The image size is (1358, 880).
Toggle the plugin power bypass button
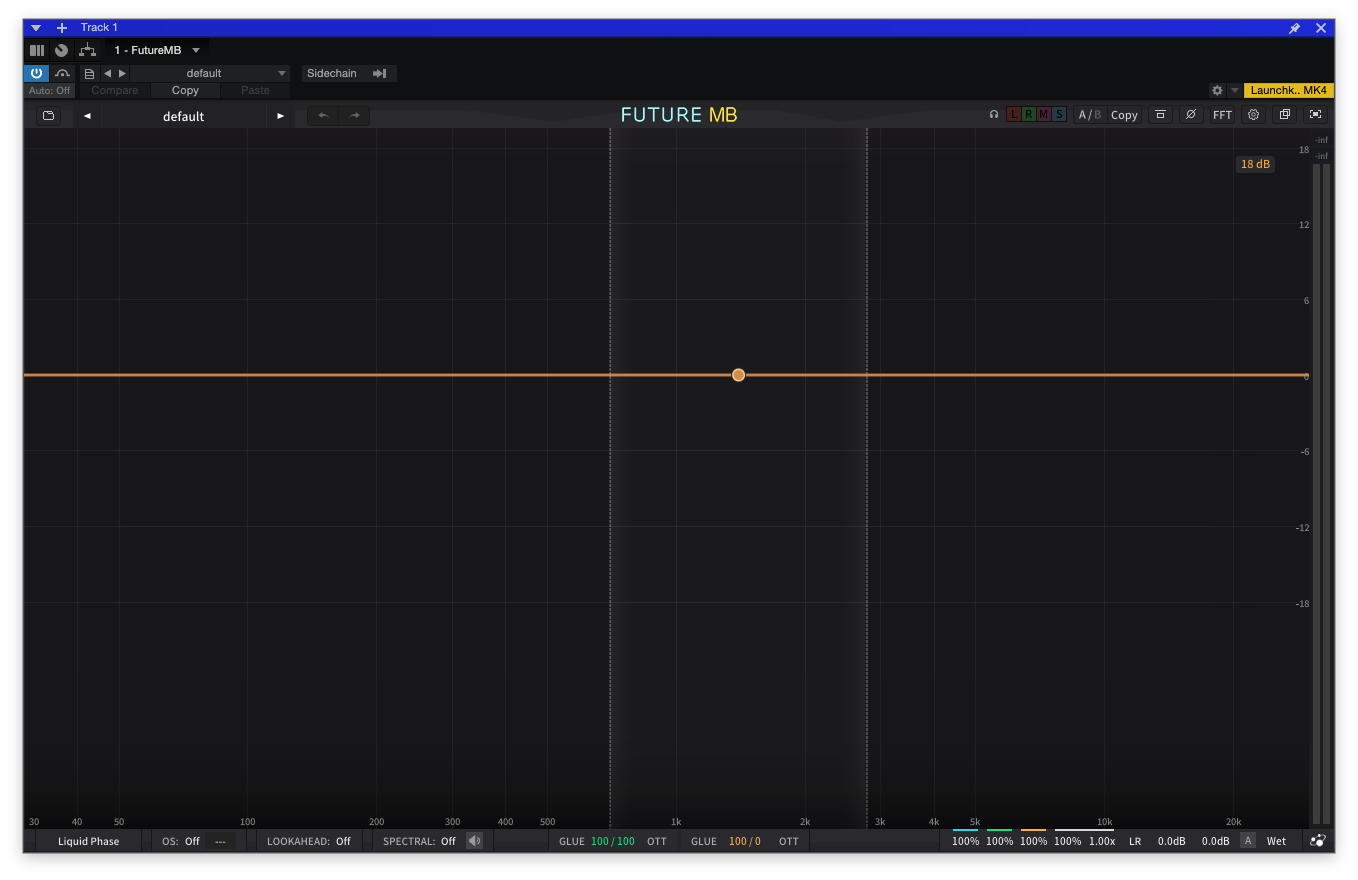(x=36, y=73)
